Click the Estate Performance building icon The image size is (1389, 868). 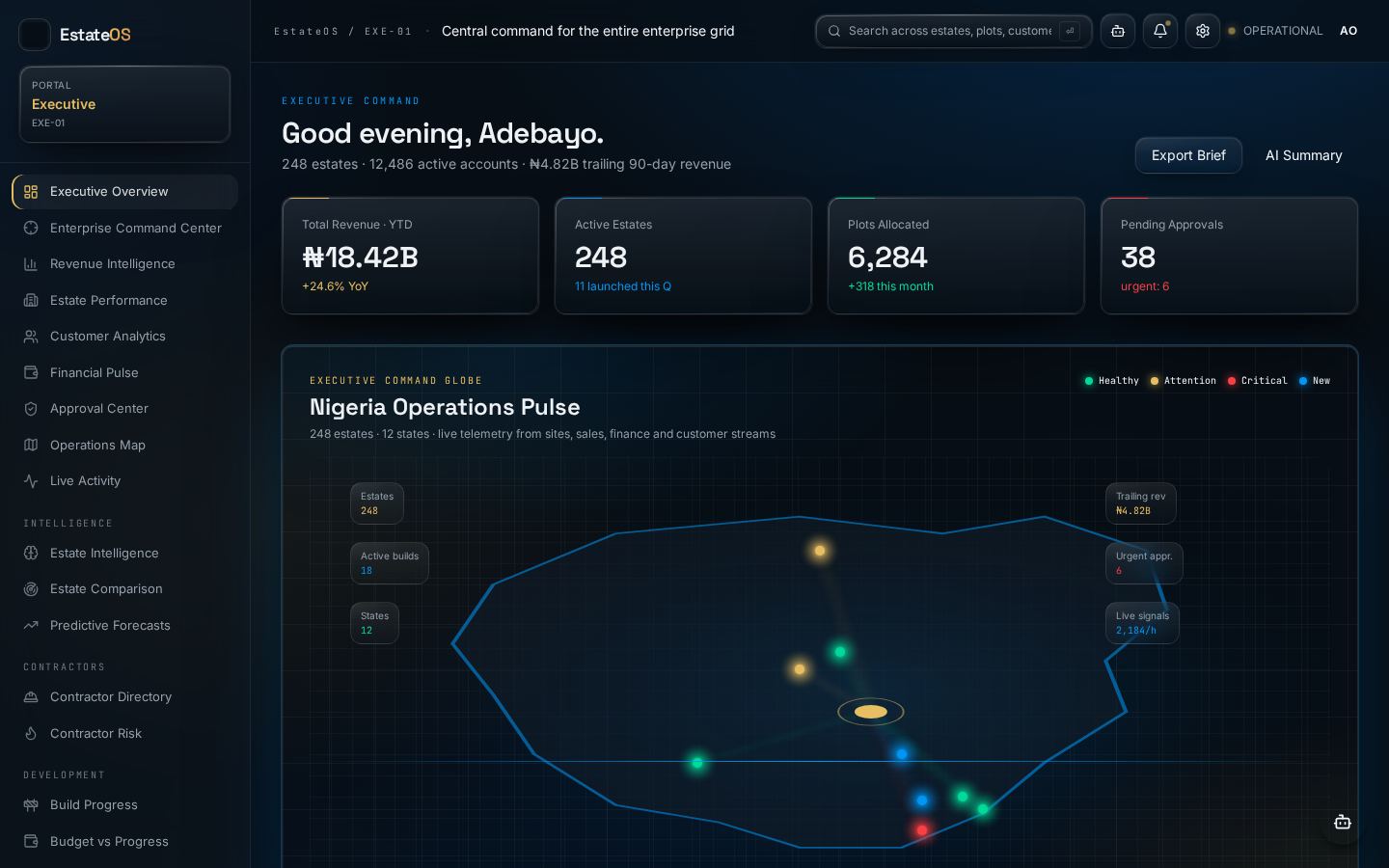tap(31, 300)
